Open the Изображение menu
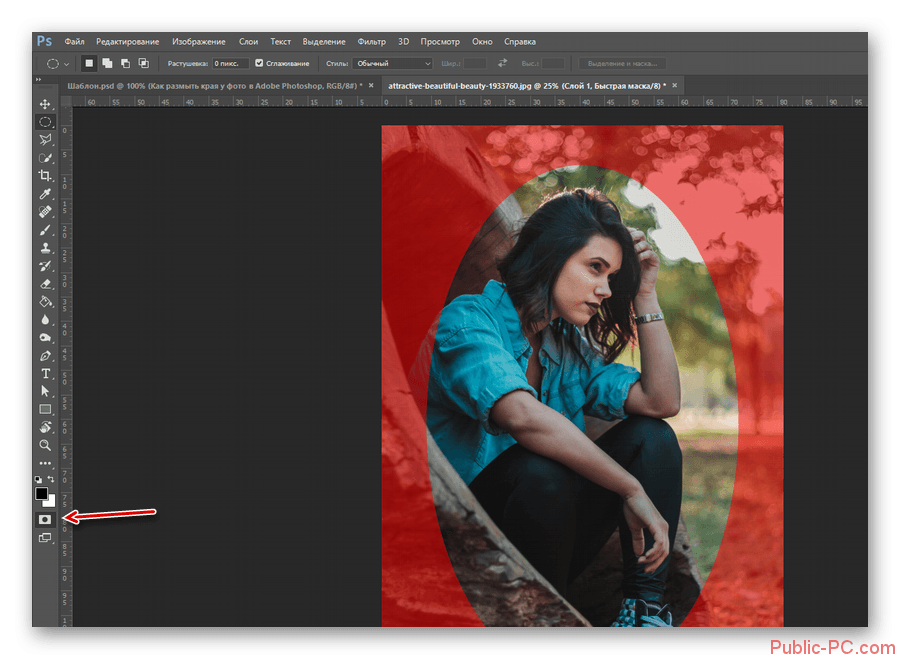This screenshot has width=900, height=659. 199,41
